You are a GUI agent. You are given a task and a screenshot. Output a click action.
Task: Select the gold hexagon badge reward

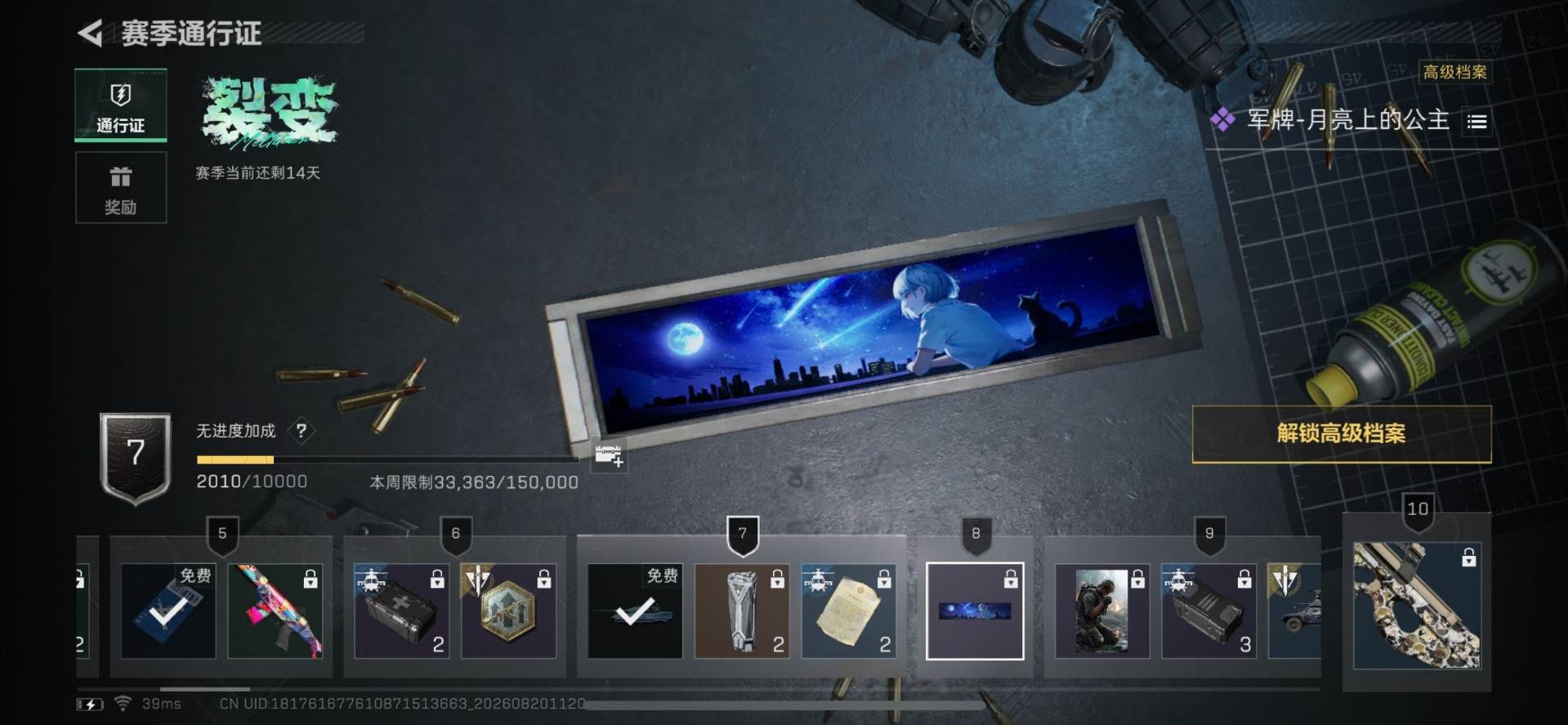click(508, 611)
